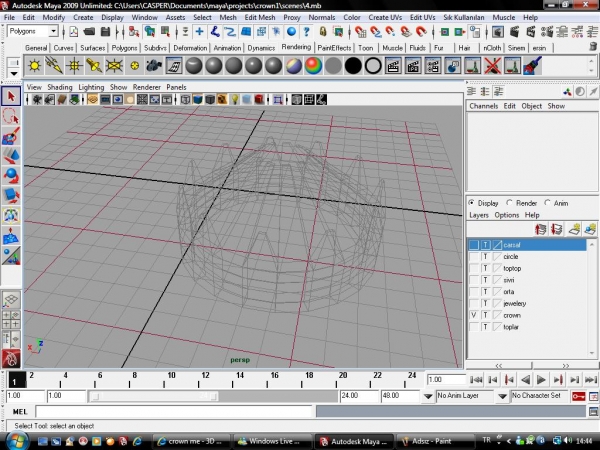Viewport: 600px width, 450px height.
Task: Click the first render clapperboard icon
Action: (393, 65)
